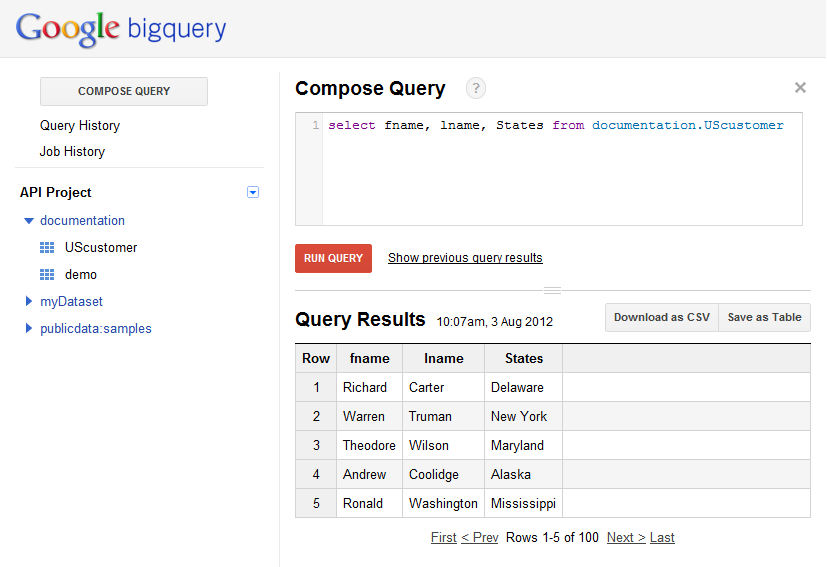This screenshot has width=827, height=567.
Task: Open Job History
Action: (72, 151)
